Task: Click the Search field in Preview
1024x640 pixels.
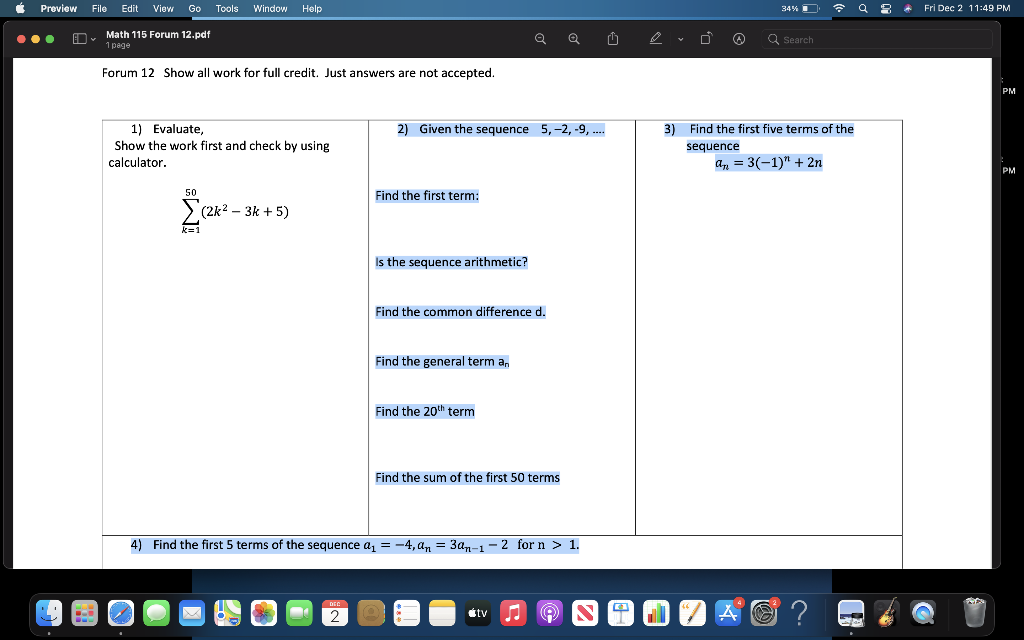Action: [x=876, y=39]
